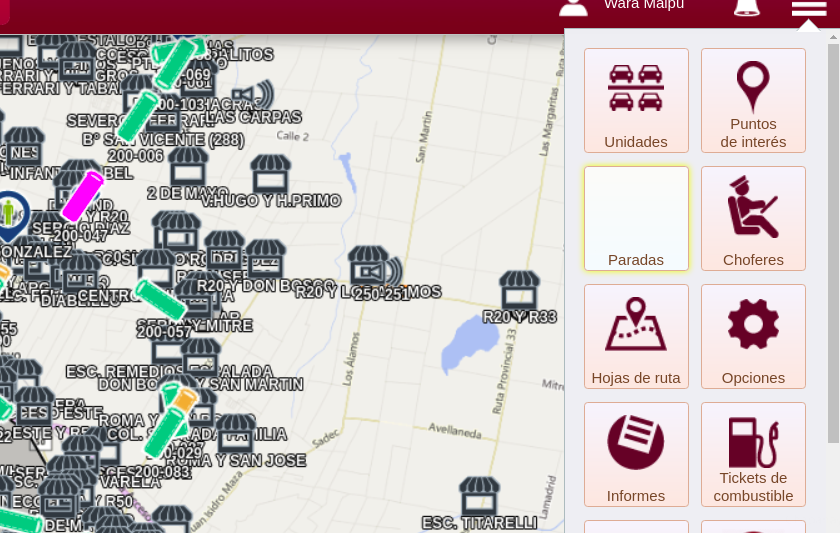Click the Wara Maipu account name
Image resolution: width=840 pixels, height=533 pixels.
click(x=644, y=5)
